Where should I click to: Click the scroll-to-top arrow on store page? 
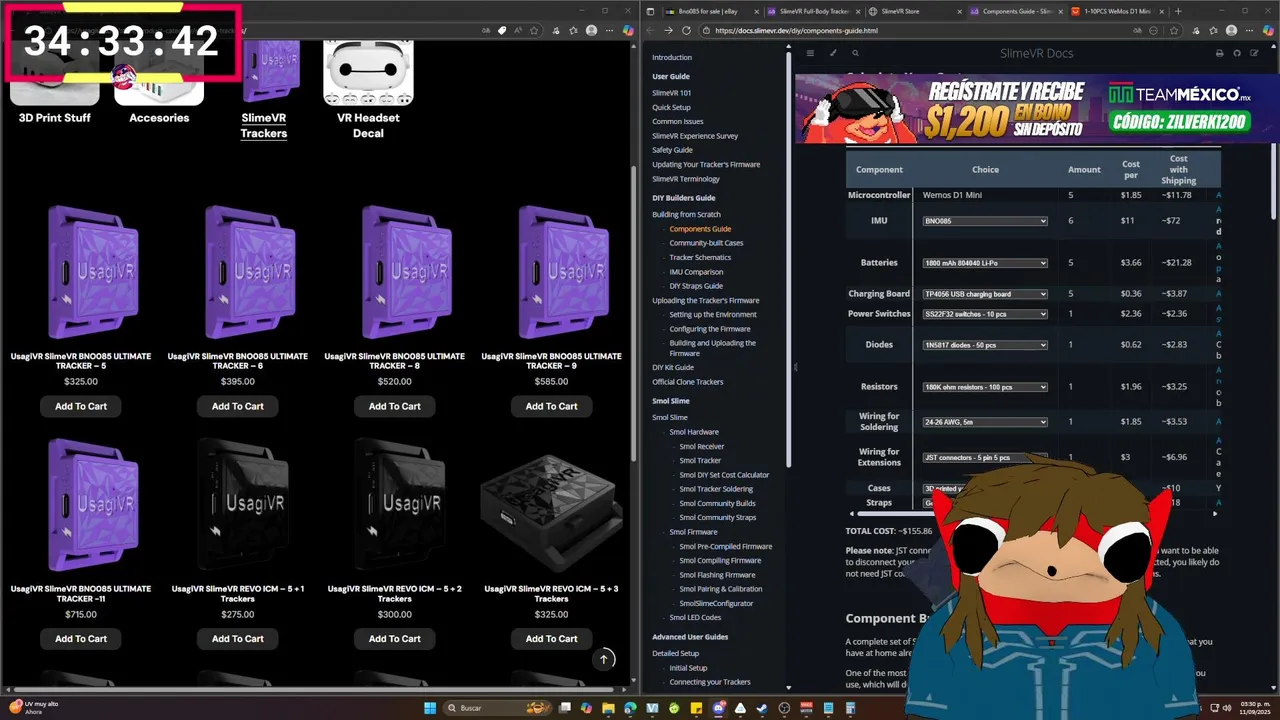click(x=603, y=659)
